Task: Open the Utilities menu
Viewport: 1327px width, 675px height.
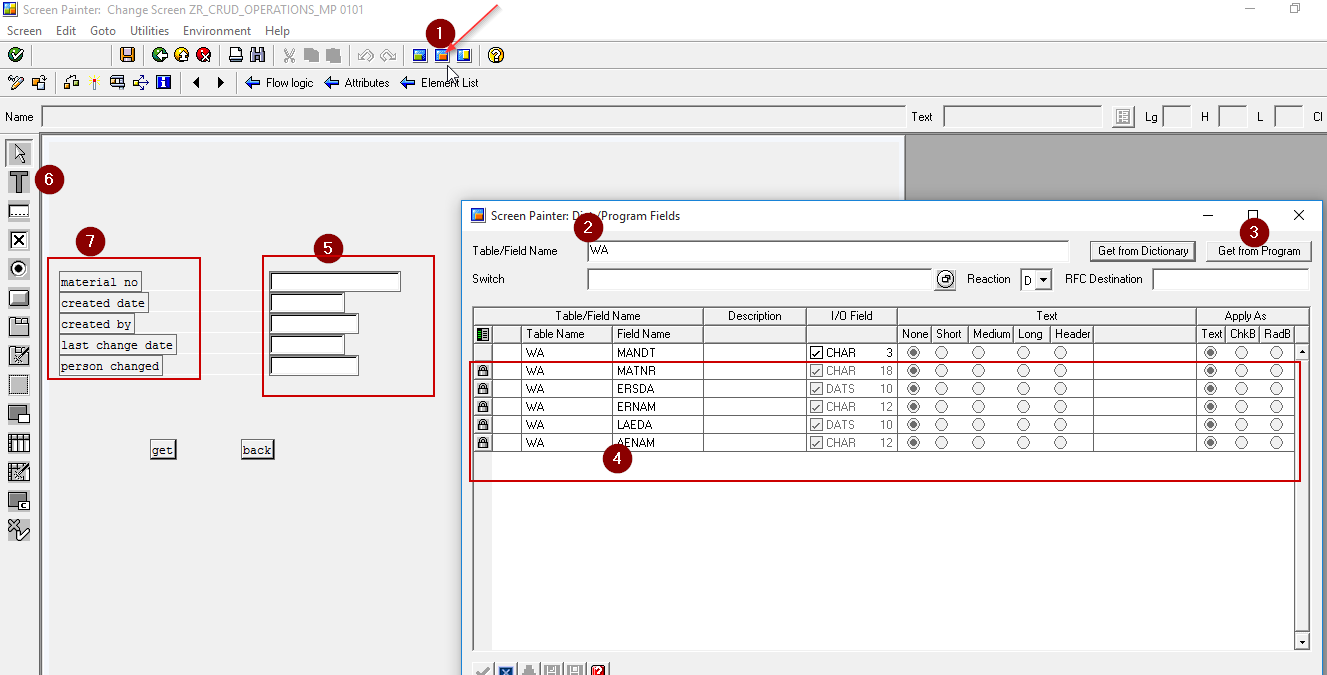Action: (149, 30)
